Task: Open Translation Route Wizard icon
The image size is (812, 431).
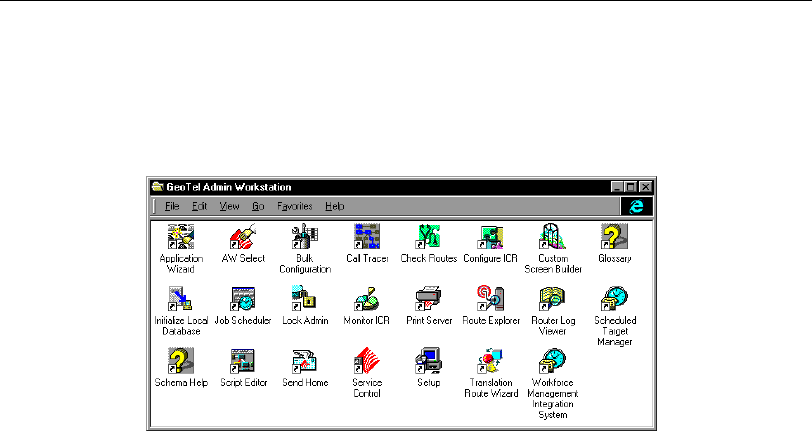Action: (490, 361)
